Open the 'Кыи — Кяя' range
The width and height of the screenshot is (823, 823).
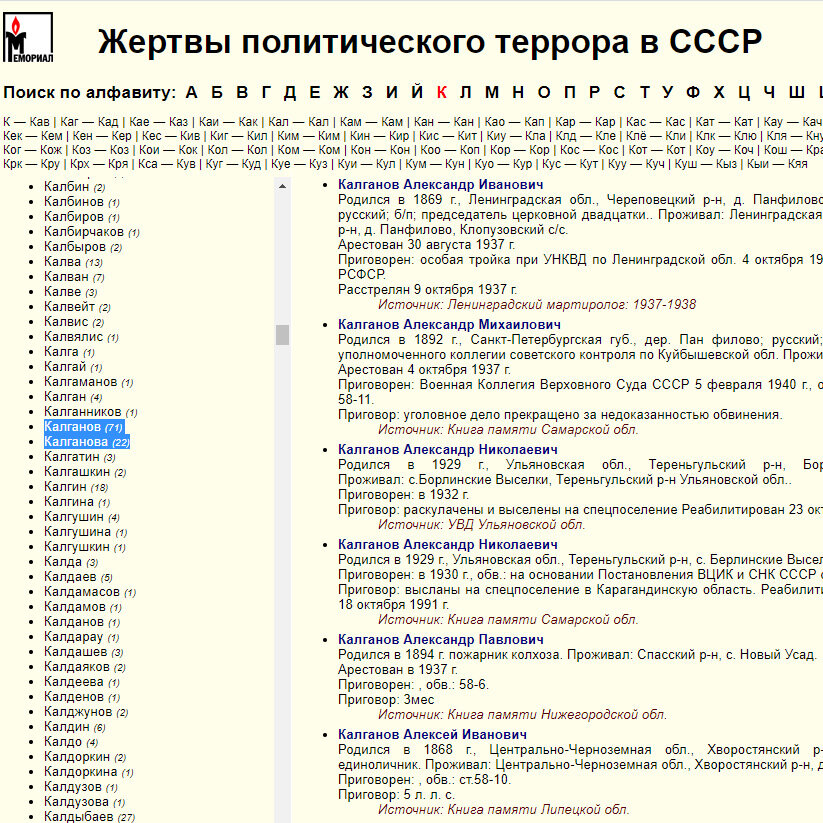pyautogui.click(x=777, y=164)
